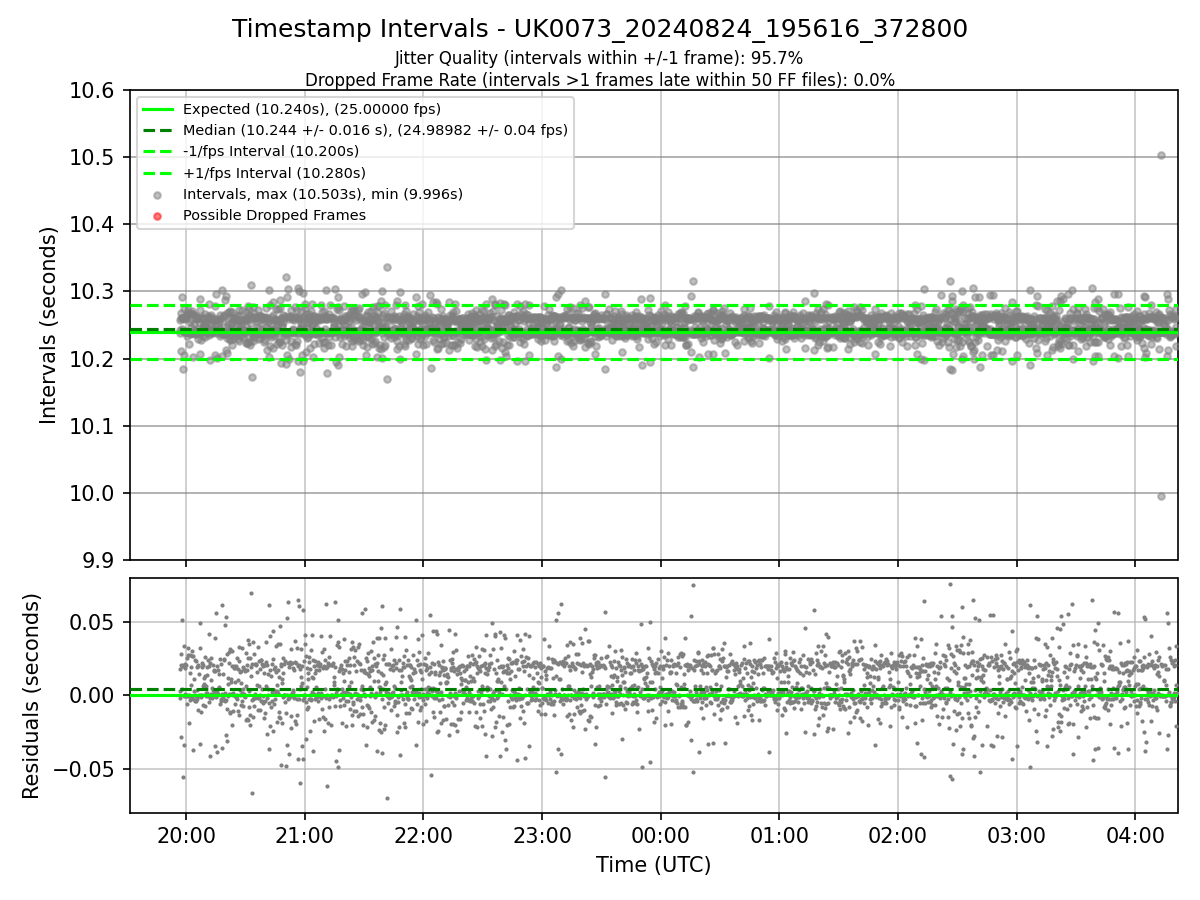Image resolution: width=1200 pixels, height=900 pixels.
Task: Click the 04:00 x-axis tick label
Action: 1135,835
